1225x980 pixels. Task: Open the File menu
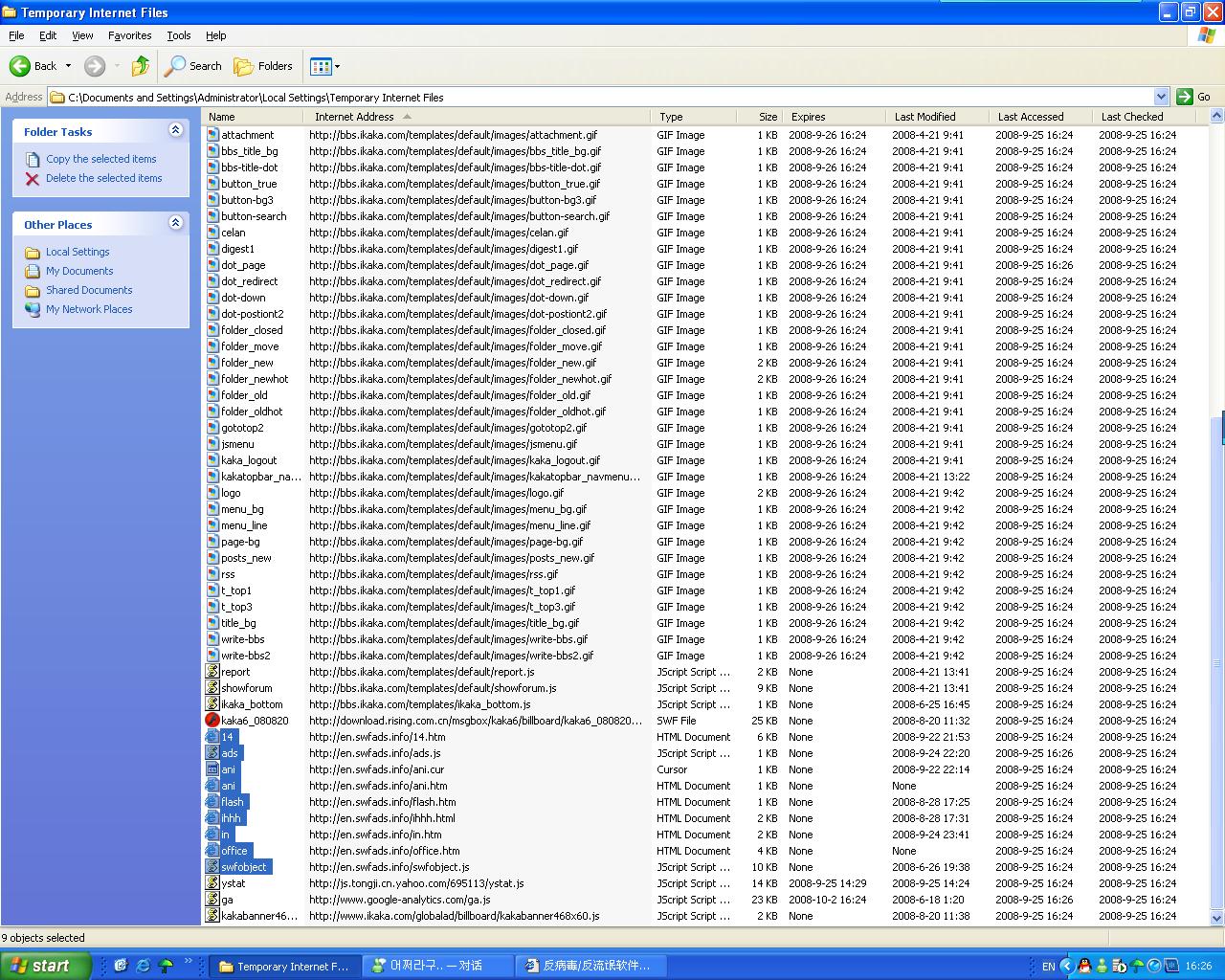[16, 35]
